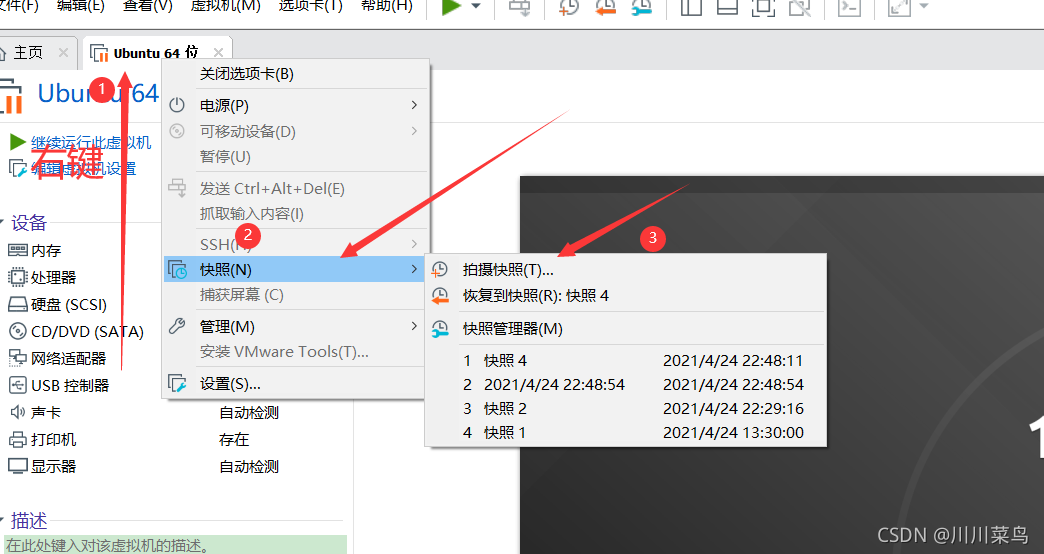Image resolution: width=1044 pixels, height=554 pixels.
Task: Select snapshot entry 2 dated 22:48:54
Action: pyautogui.click(x=626, y=384)
